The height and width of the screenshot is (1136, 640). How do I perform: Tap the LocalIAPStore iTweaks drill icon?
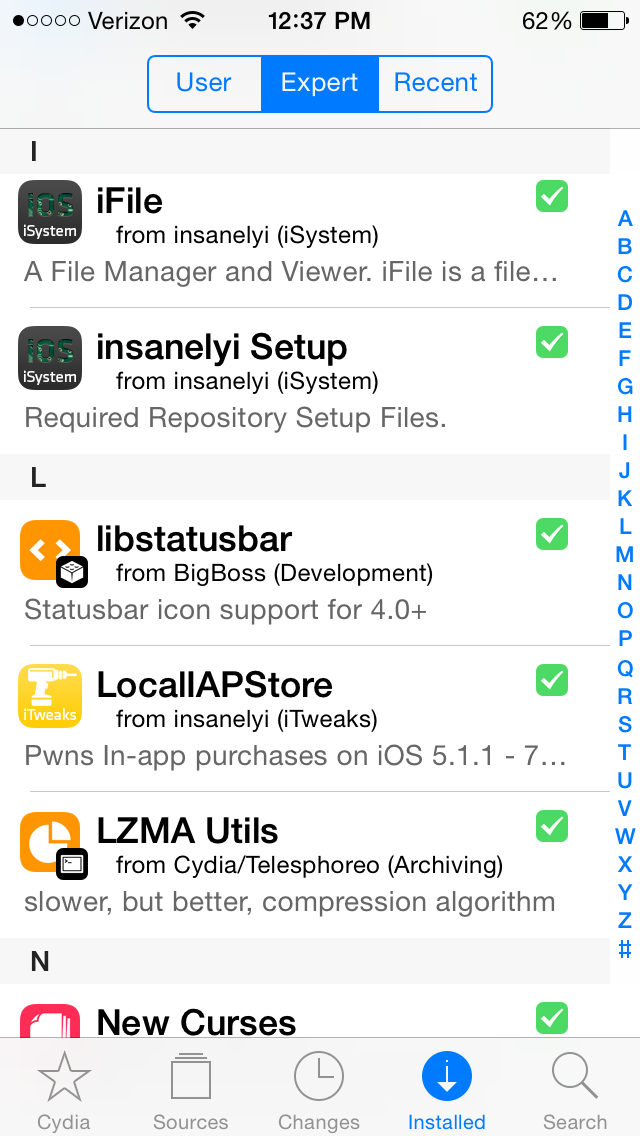coord(49,696)
